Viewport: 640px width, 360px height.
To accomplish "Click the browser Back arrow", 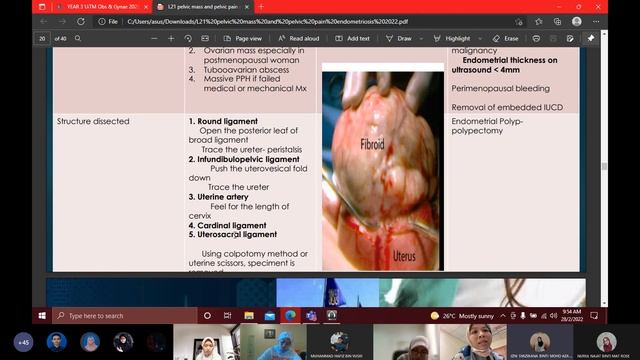I will [44, 22].
